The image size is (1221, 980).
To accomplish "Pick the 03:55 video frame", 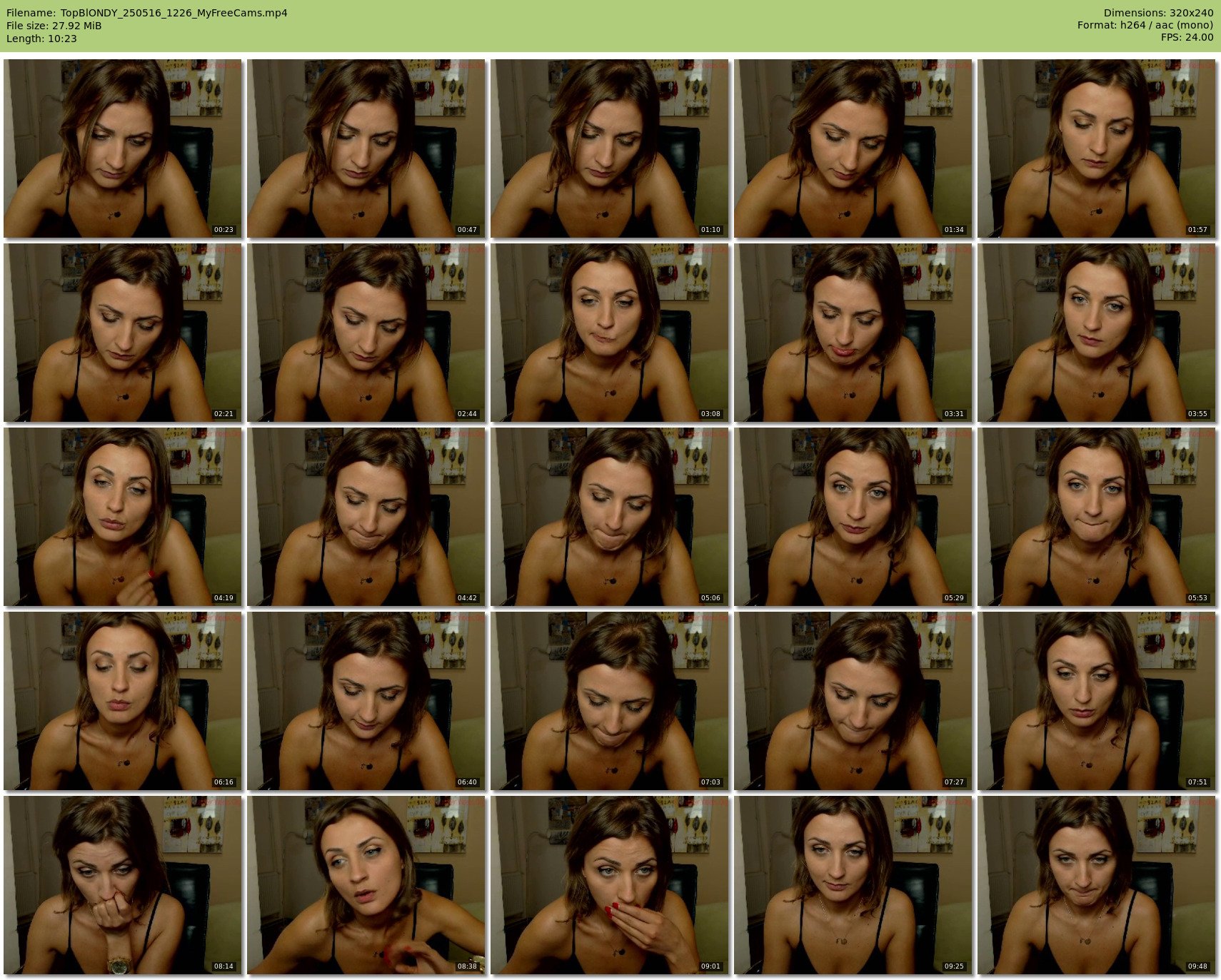I will (1097, 333).
